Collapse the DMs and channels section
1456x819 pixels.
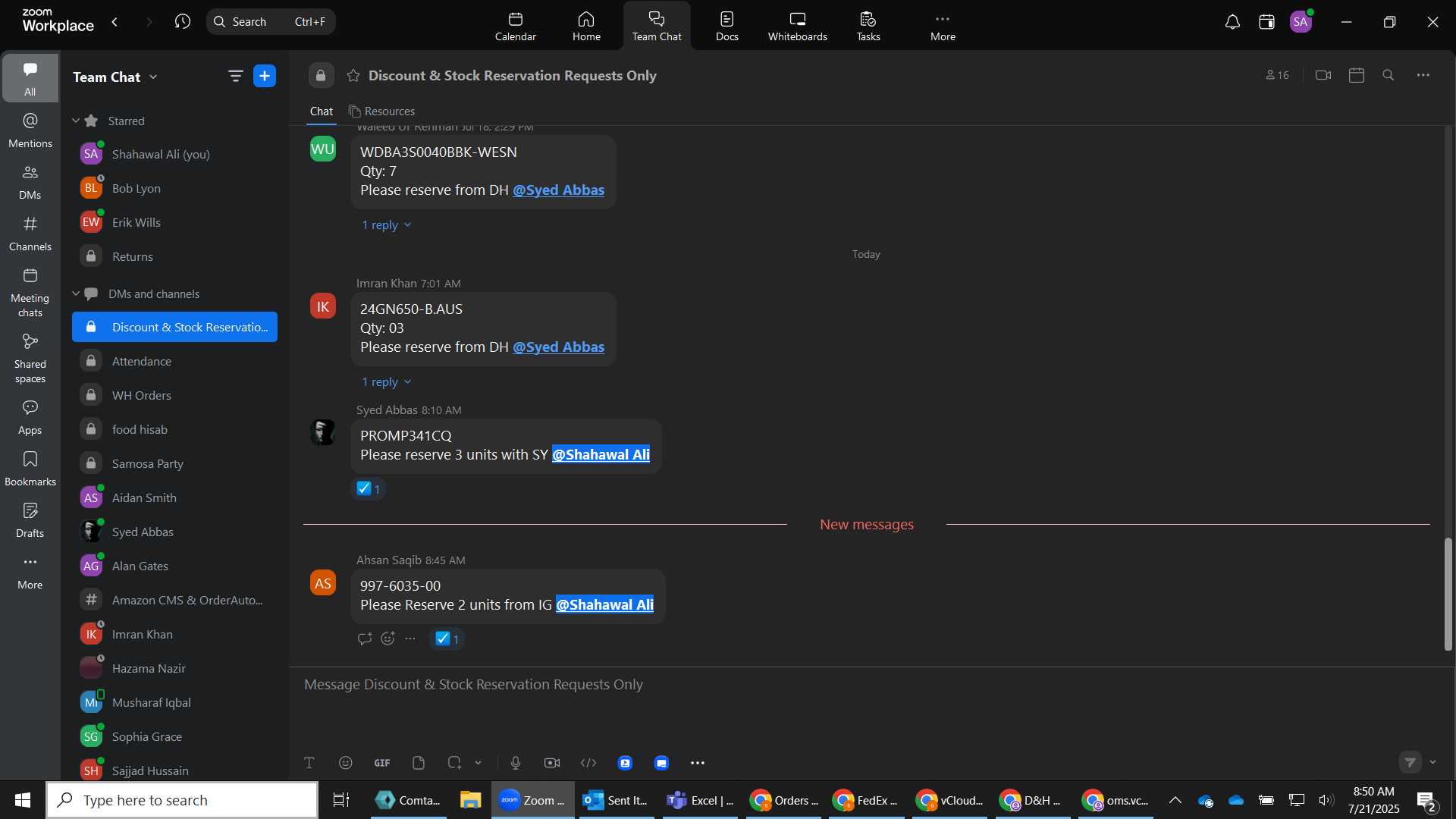pyautogui.click(x=76, y=293)
